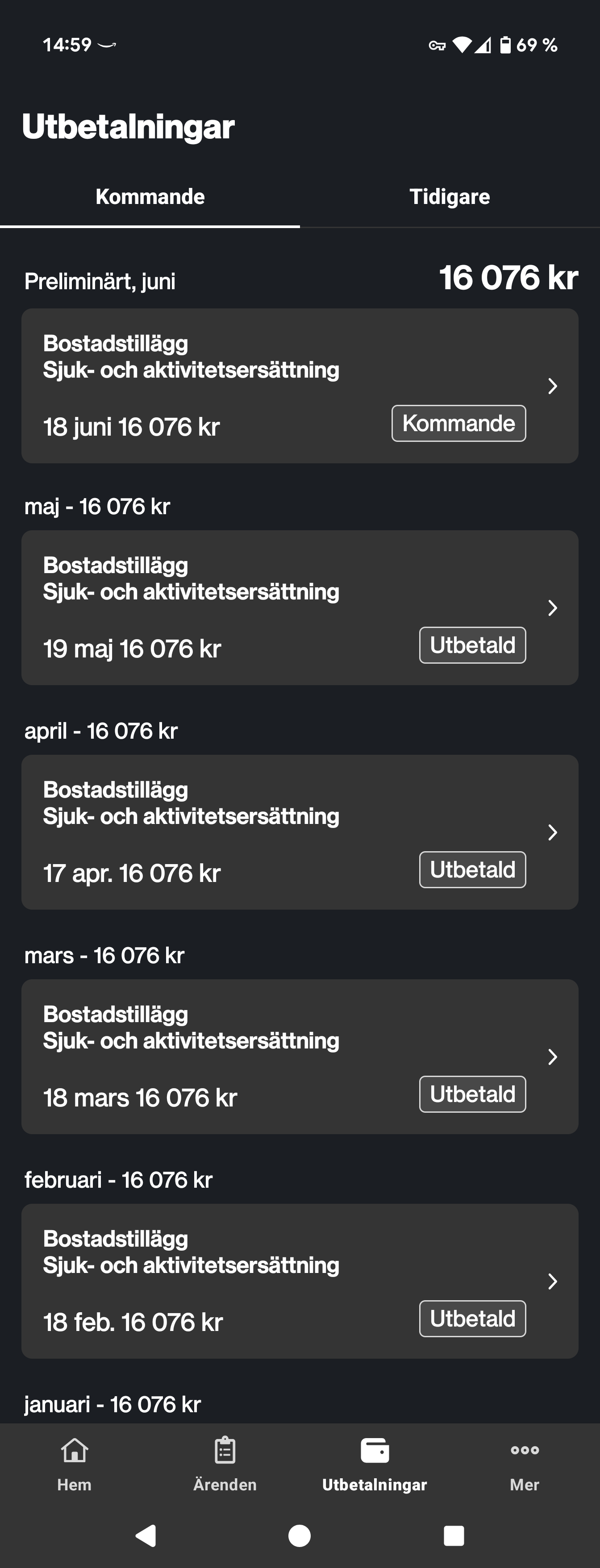This screenshot has width=600, height=1568.
Task: Tap the januari - 16 076 kr heading
Action: tap(112, 1404)
